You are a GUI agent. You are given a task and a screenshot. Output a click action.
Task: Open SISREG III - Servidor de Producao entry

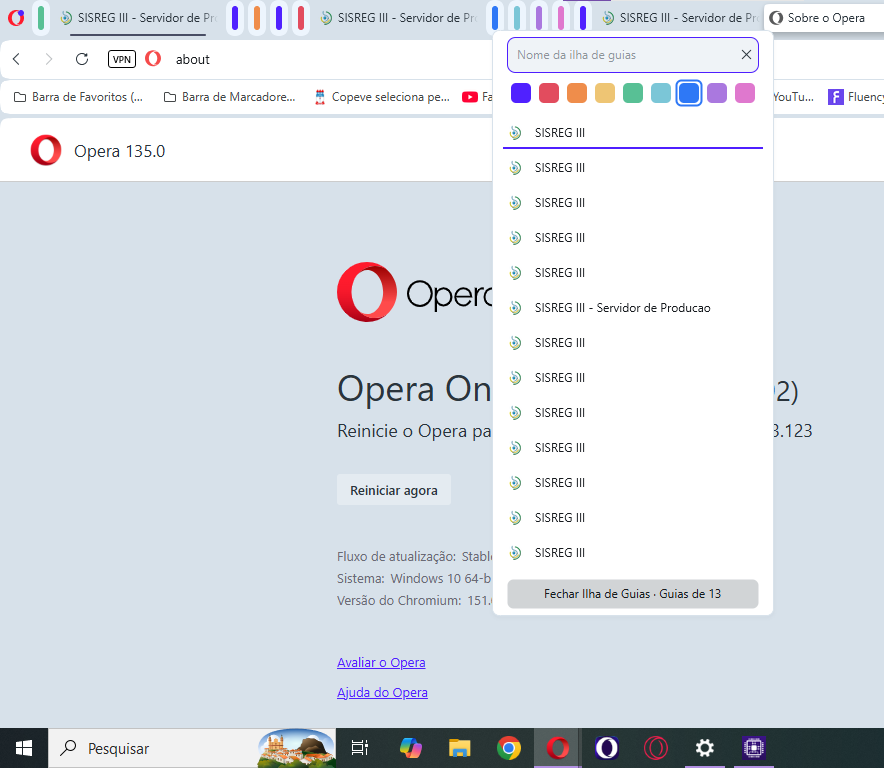(x=633, y=308)
